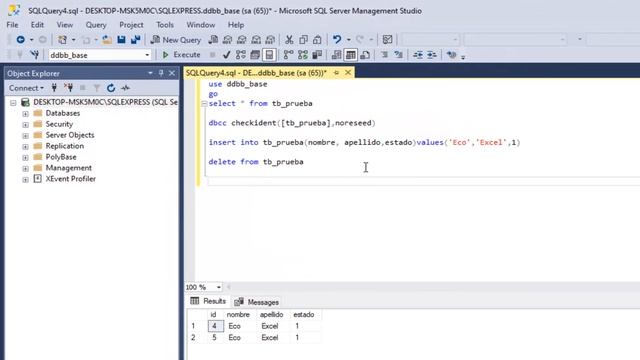The image size is (640, 360).
Task: Increase indent of selected lines
Action: [432, 55]
